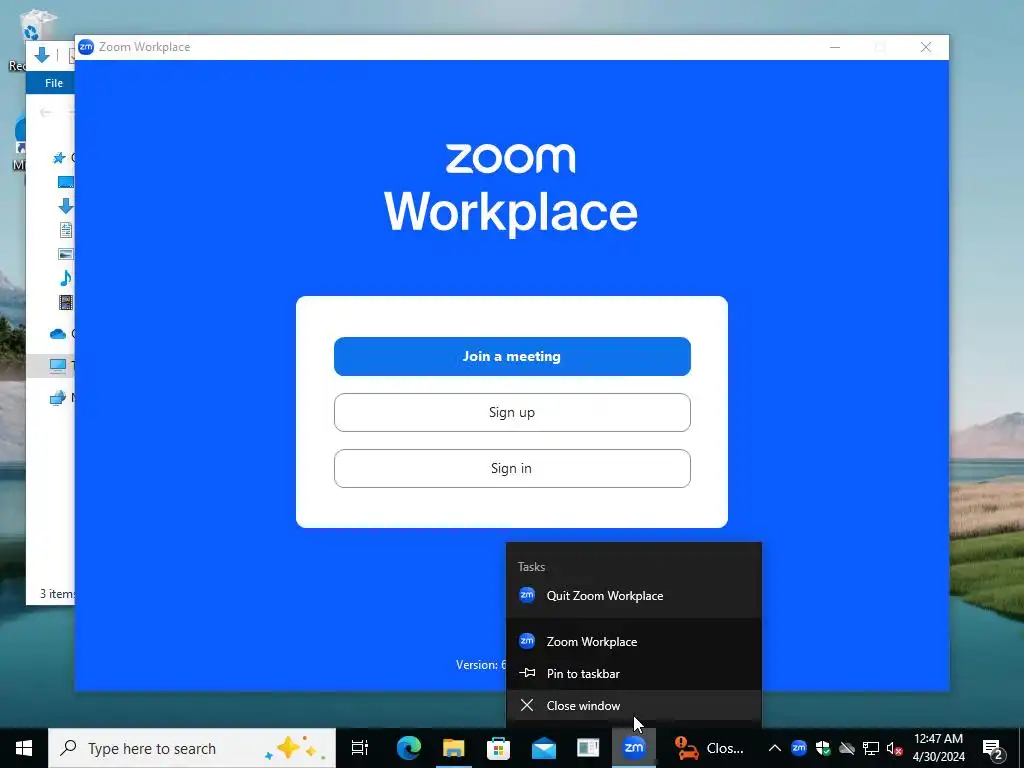Select Downloads arrow in File Explorer sidebar
The height and width of the screenshot is (768, 1024).
click(66, 206)
